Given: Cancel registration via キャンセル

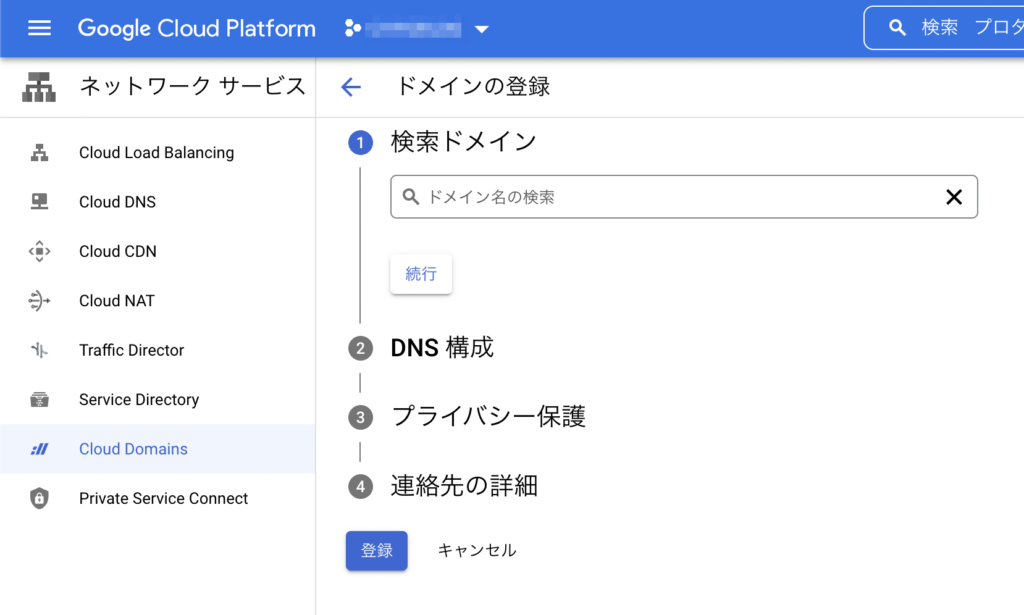Looking at the screenshot, I should pyautogui.click(x=476, y=550).
